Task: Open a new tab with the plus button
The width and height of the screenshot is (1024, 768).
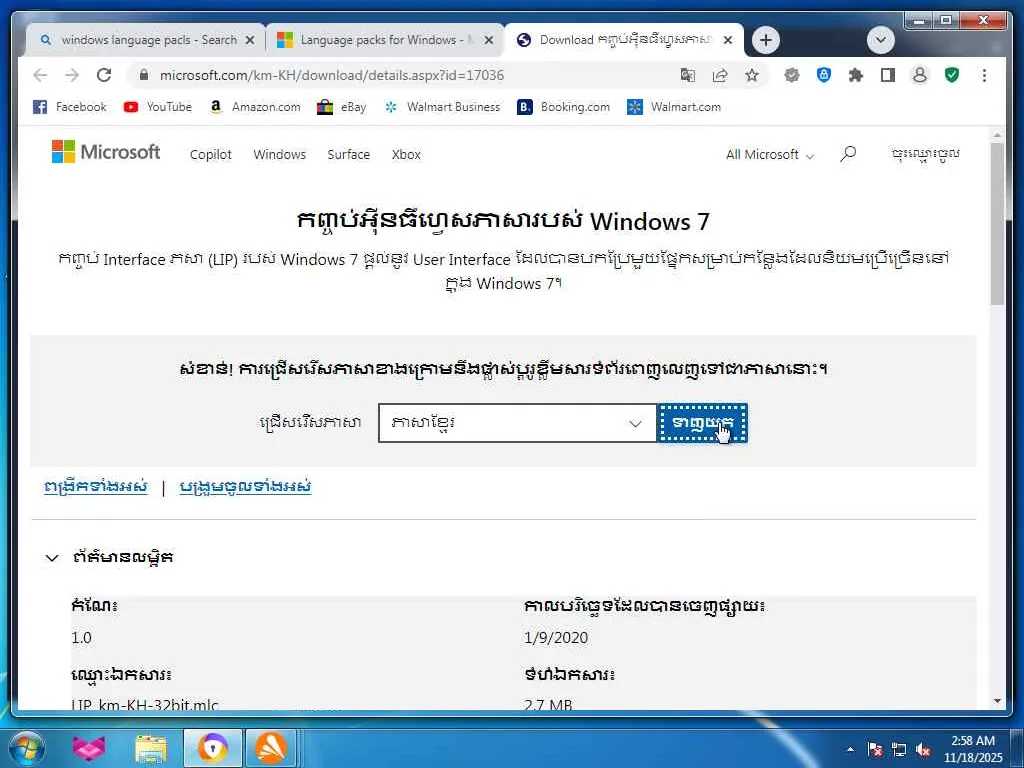Action: pos(765,40)
